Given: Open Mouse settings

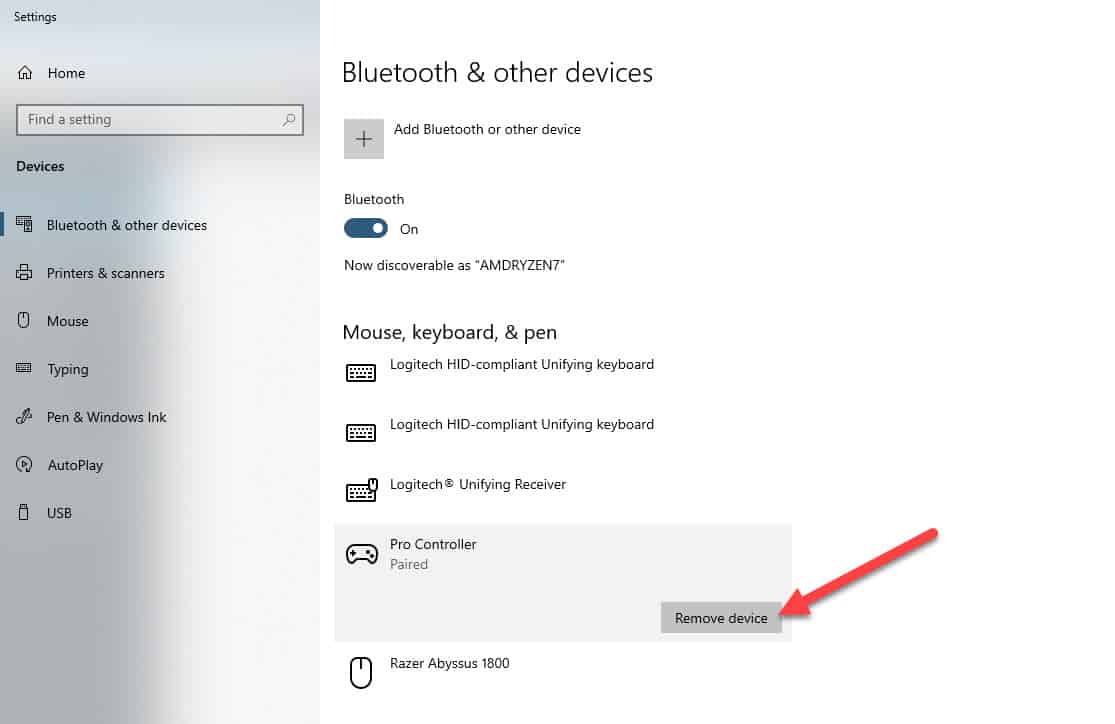Looking at the screenshot, I should (68, 321).
